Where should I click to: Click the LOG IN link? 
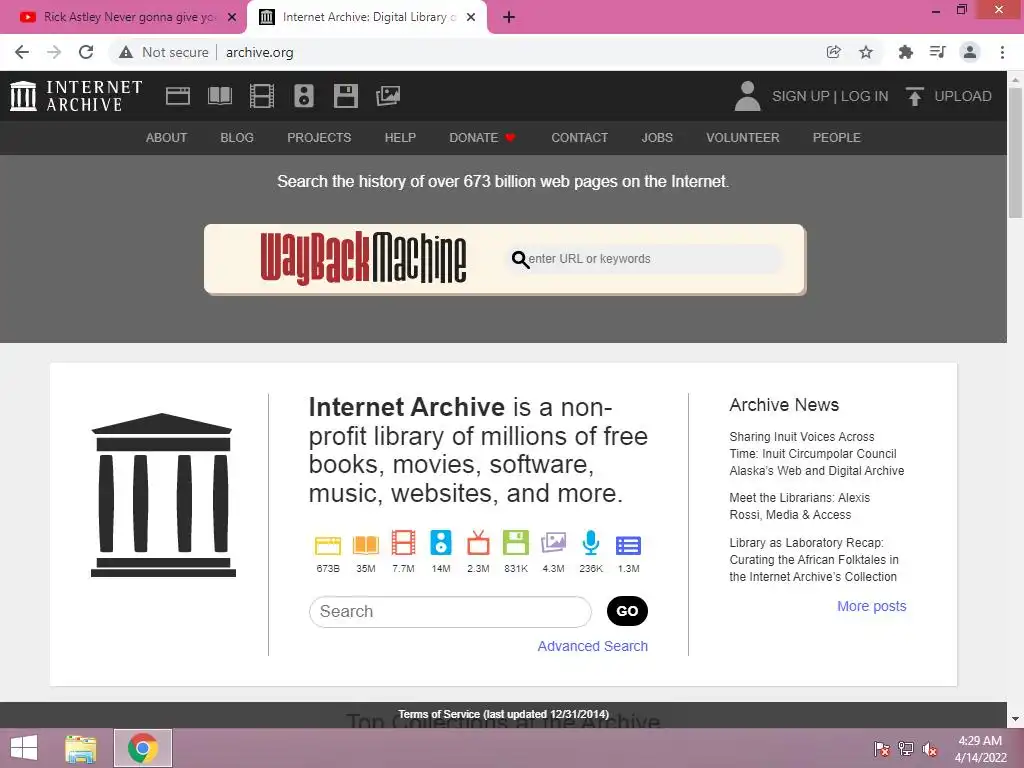pyautogui.click(x=865, y=96)
